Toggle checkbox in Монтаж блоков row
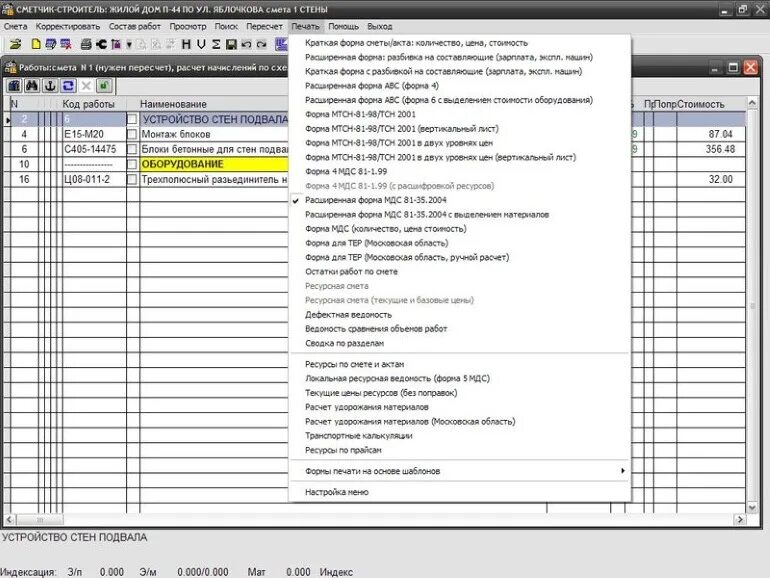Screen dimensions: 770x578 tap(132, 134)
